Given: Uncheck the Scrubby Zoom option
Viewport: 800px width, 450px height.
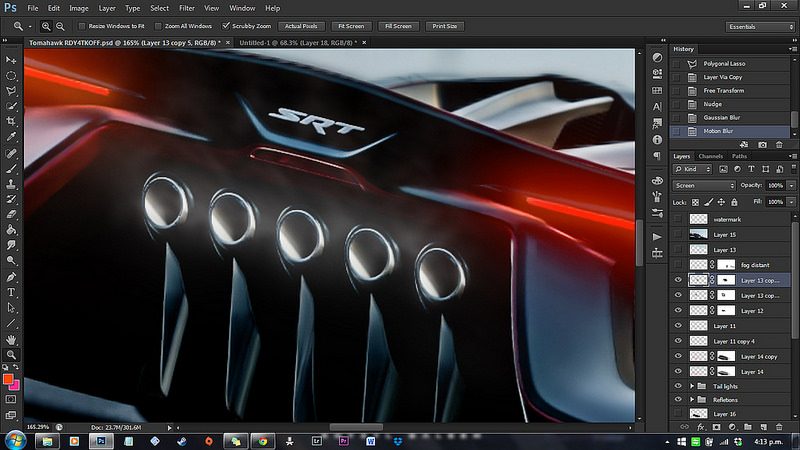Looking at the screenshot, I should pyautogui.click(x=226, y=26).
